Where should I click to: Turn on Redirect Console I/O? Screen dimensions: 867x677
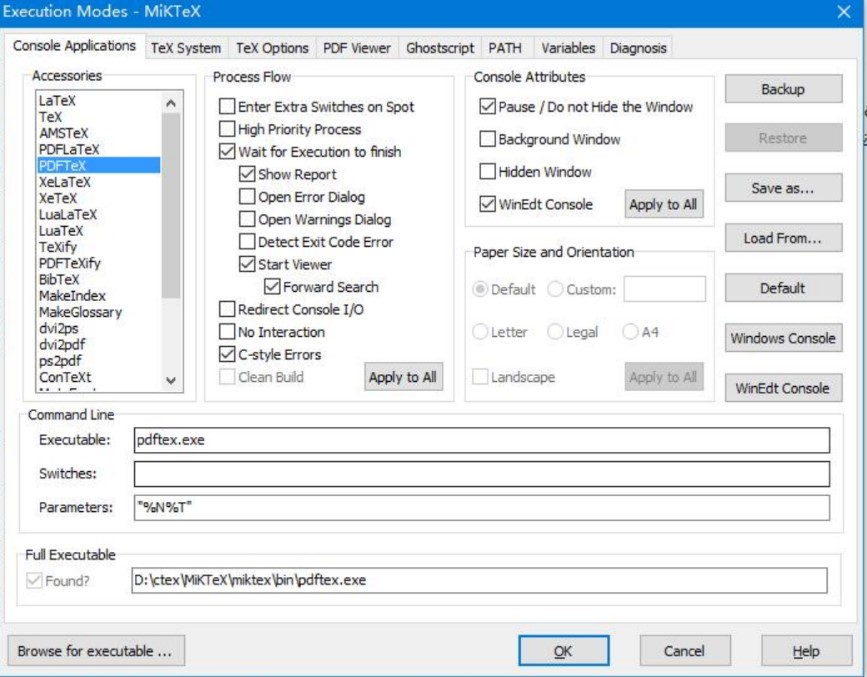point(228,310)
